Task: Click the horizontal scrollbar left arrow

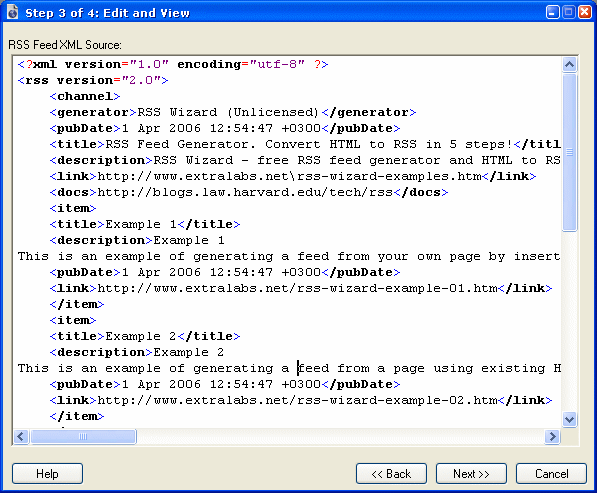Action: coord(21,436)
